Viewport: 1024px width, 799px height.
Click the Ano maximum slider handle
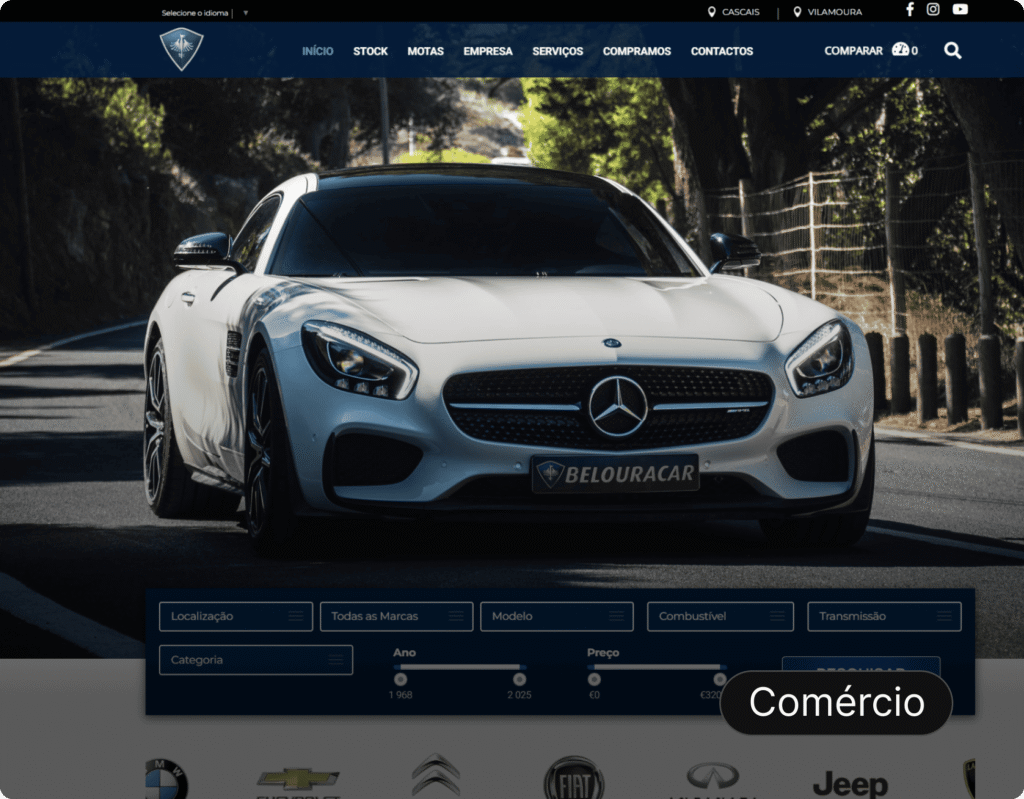click(519, 679)
